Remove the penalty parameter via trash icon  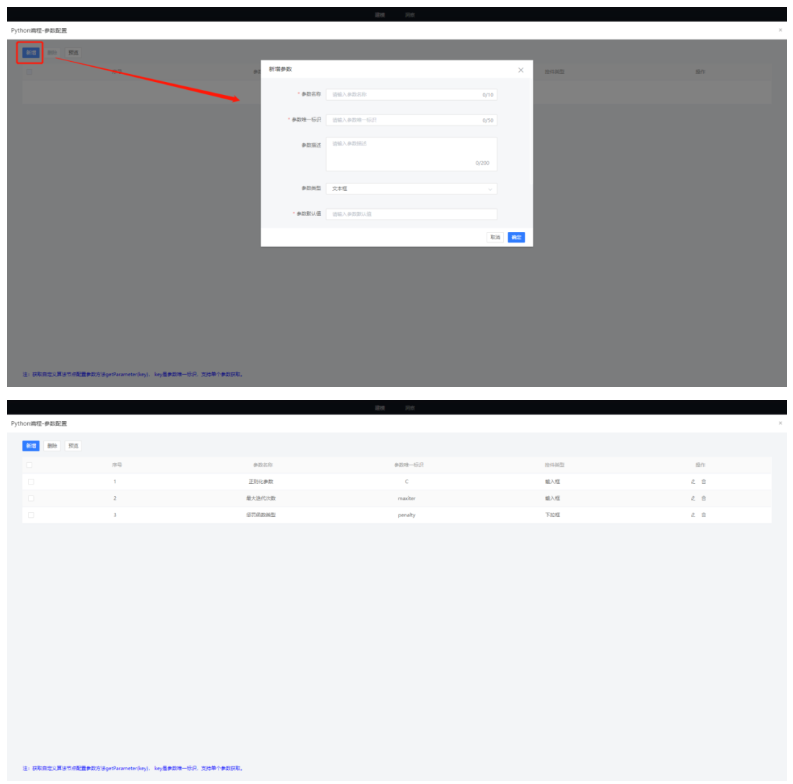704,515
